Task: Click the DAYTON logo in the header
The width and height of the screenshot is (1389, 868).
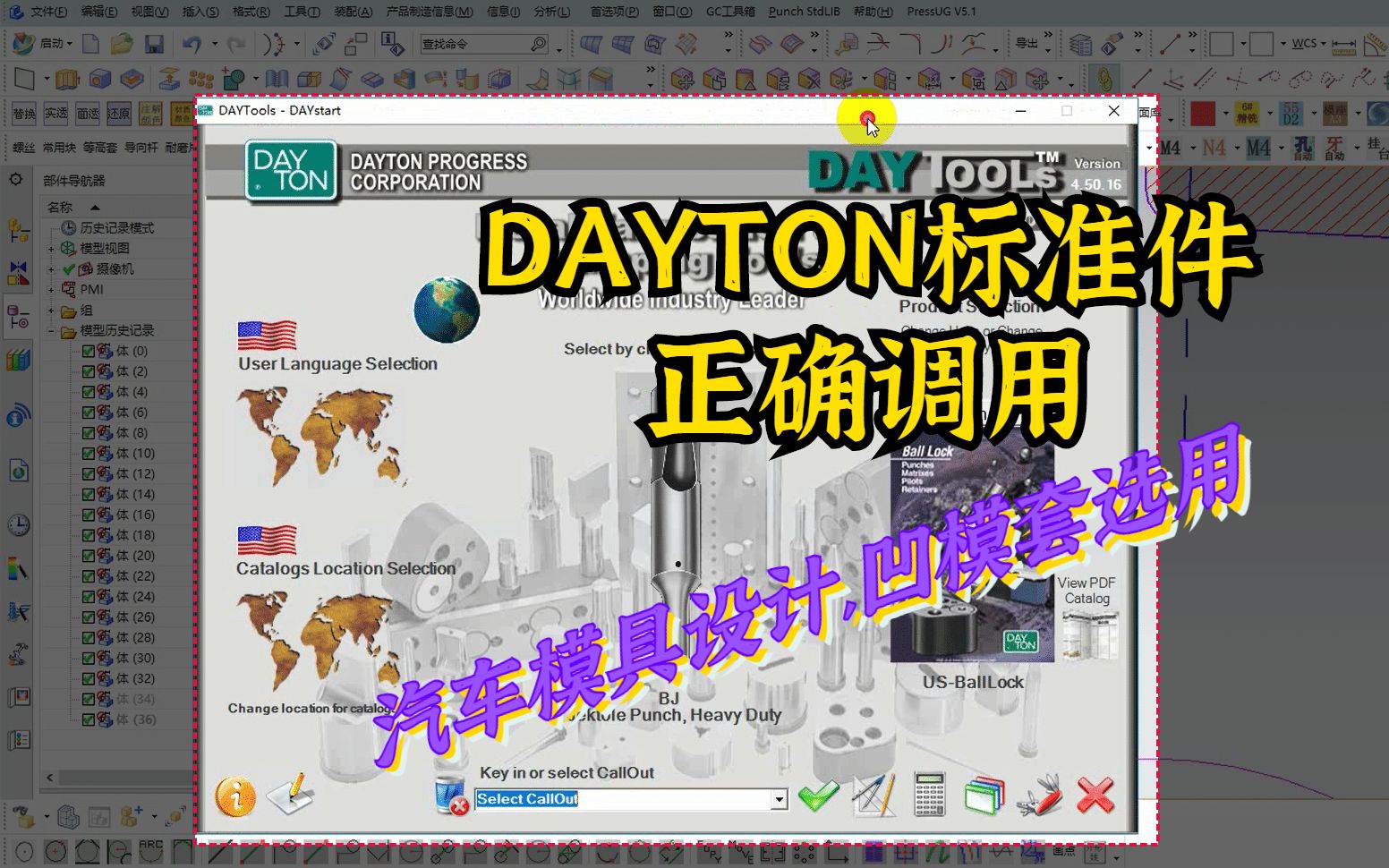Action: click(291, 170)
